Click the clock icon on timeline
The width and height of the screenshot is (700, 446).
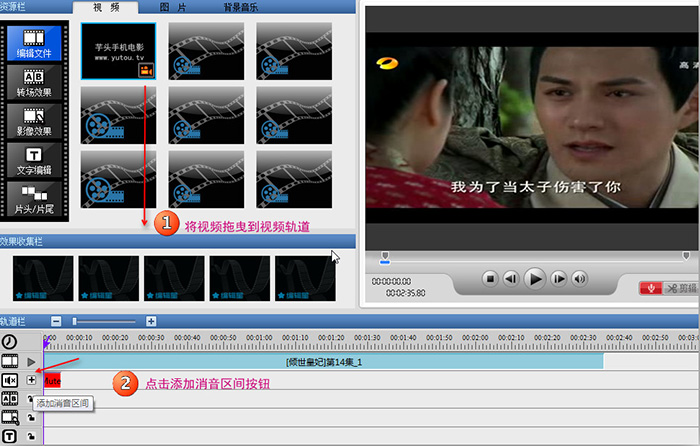click(9, 342)
